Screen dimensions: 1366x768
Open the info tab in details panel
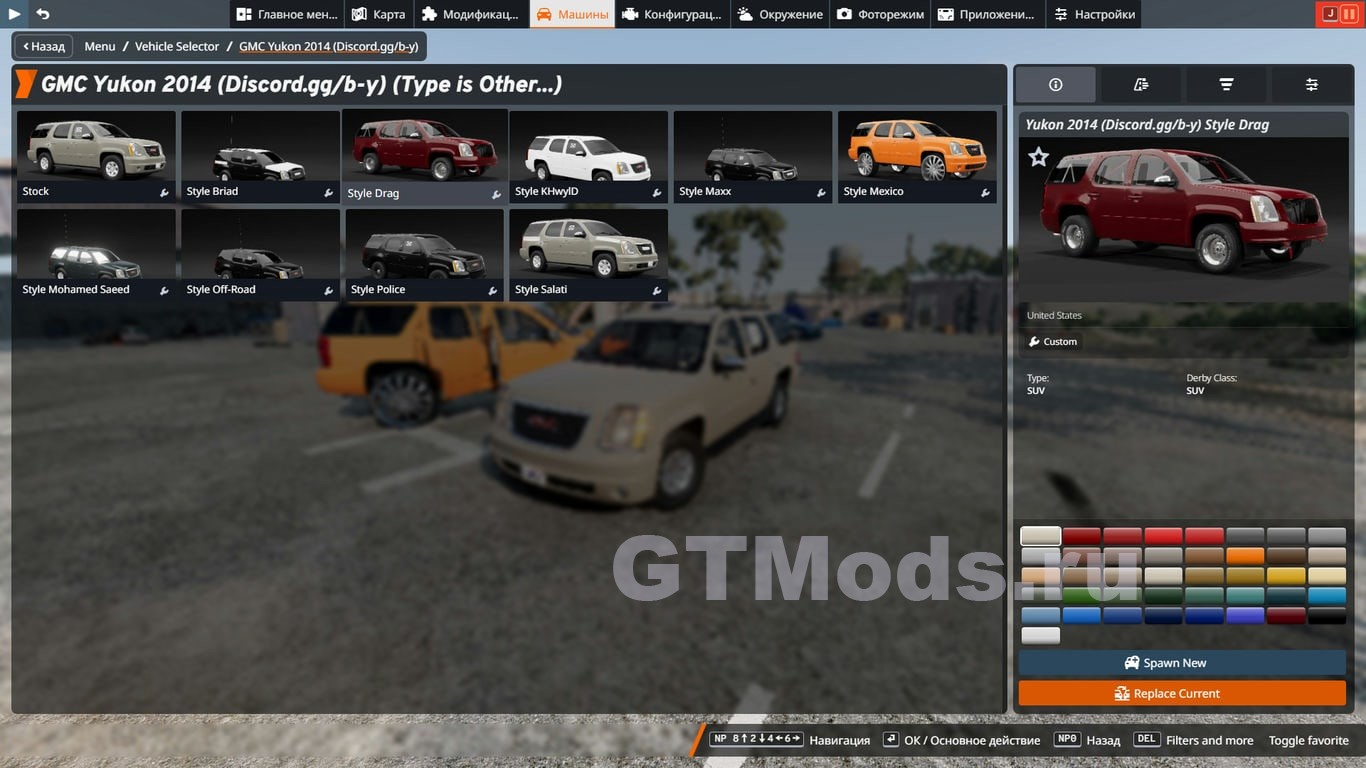click(1055, 85)
